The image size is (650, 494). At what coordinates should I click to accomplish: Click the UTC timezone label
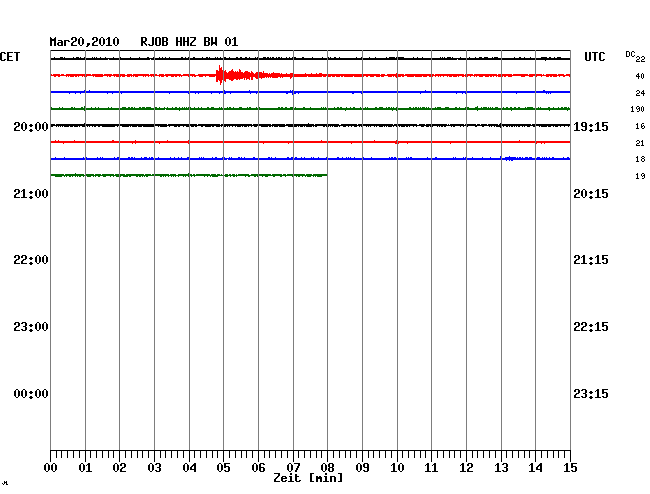click(x=595, y=57)
